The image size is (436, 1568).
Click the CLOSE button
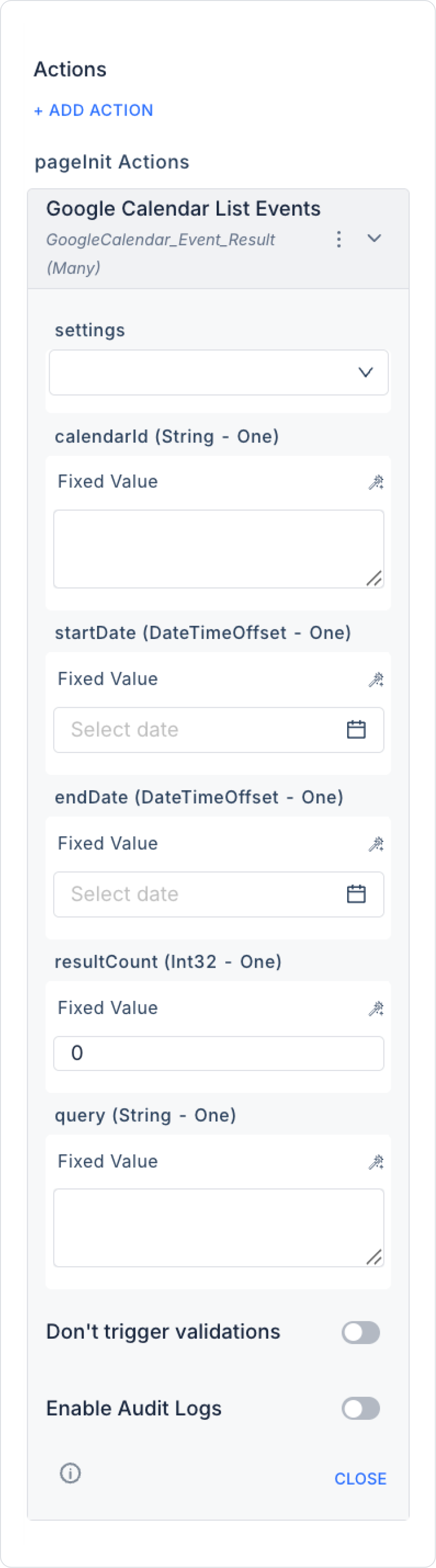(360, 1479)
